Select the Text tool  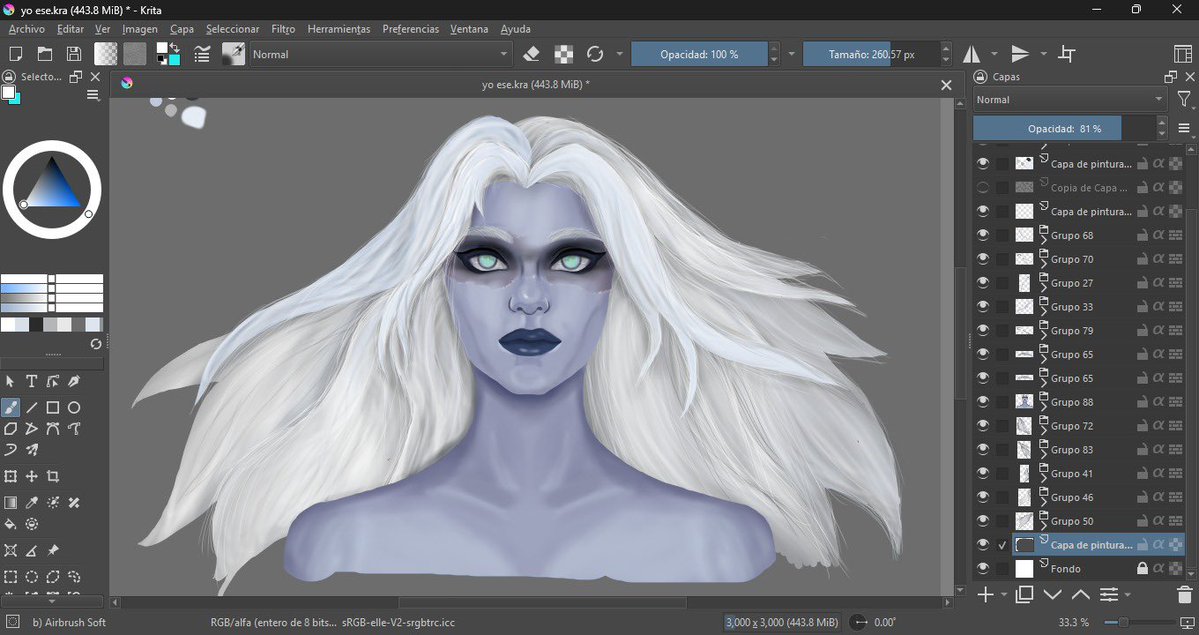coord(31,380)
